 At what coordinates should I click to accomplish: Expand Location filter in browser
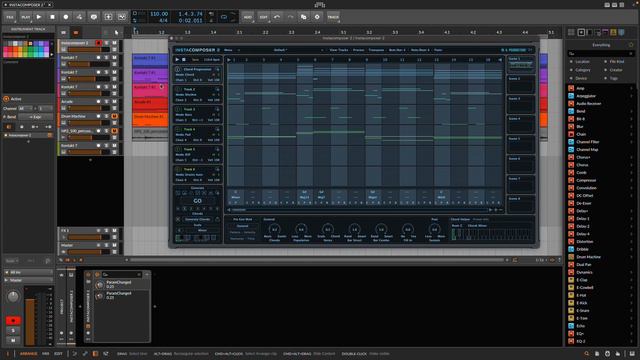582,62
